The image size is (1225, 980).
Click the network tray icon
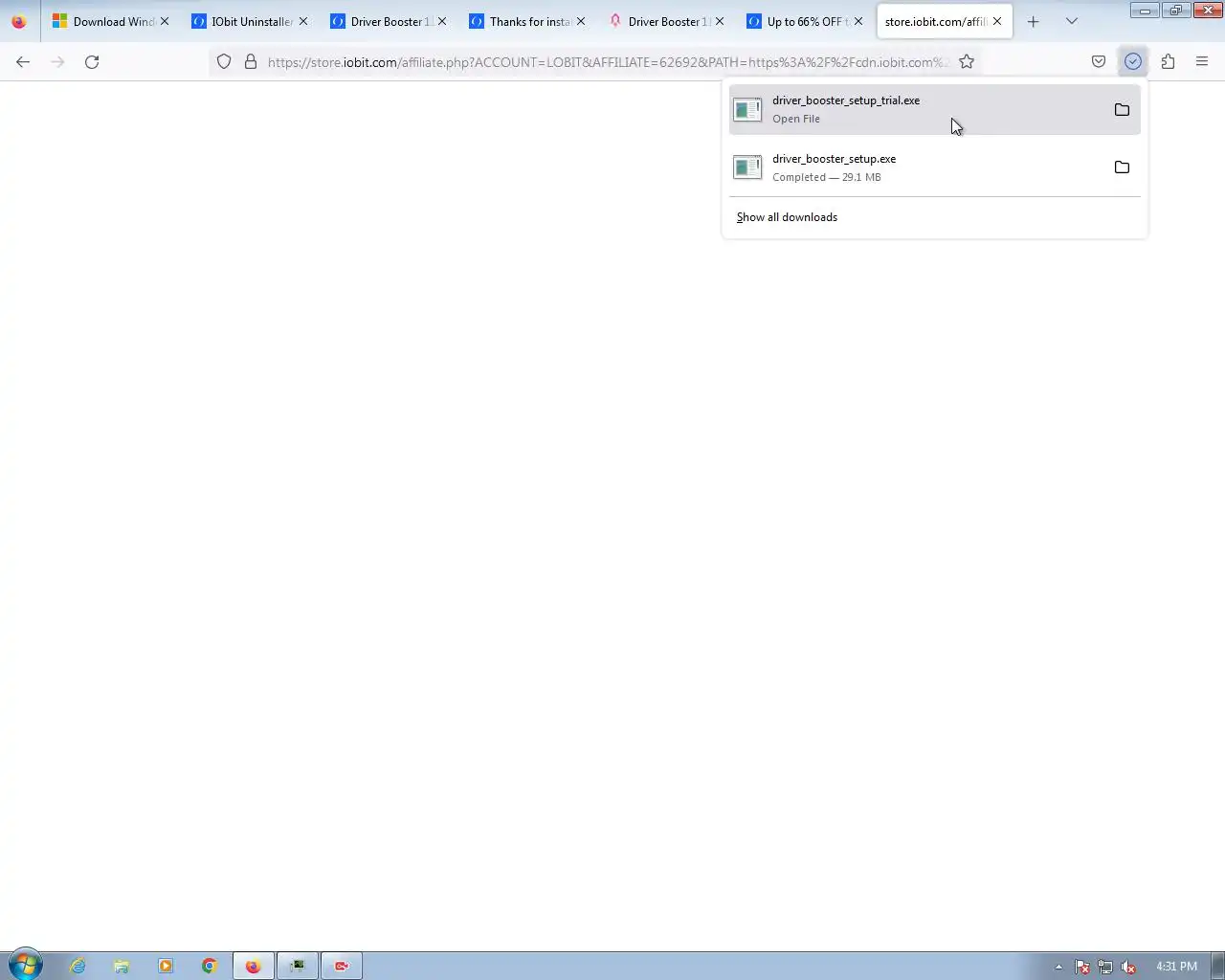click(x=1105, y=967)
